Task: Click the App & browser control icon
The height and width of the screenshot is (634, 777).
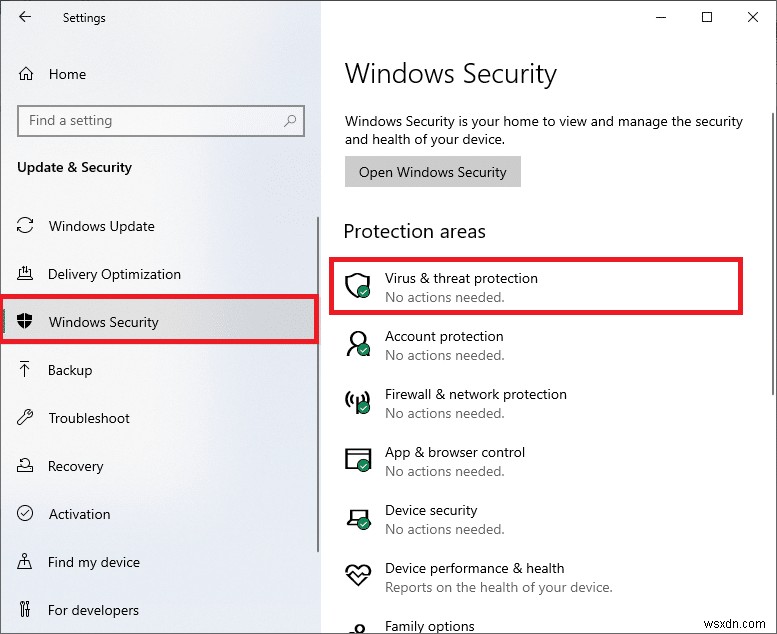Action: click(x=358, y=461)
